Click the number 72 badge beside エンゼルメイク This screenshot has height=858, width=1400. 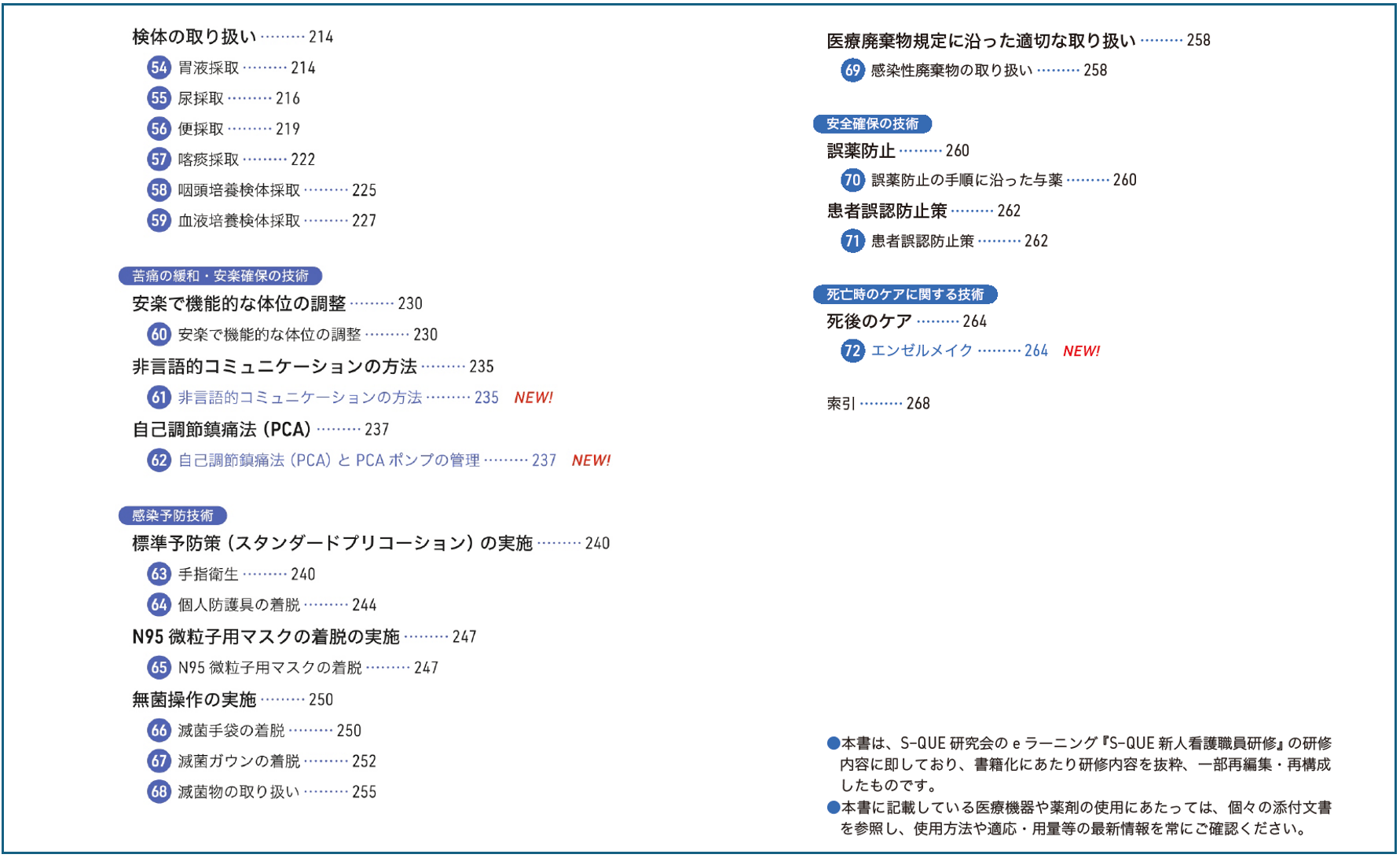(x=852, y=351)
